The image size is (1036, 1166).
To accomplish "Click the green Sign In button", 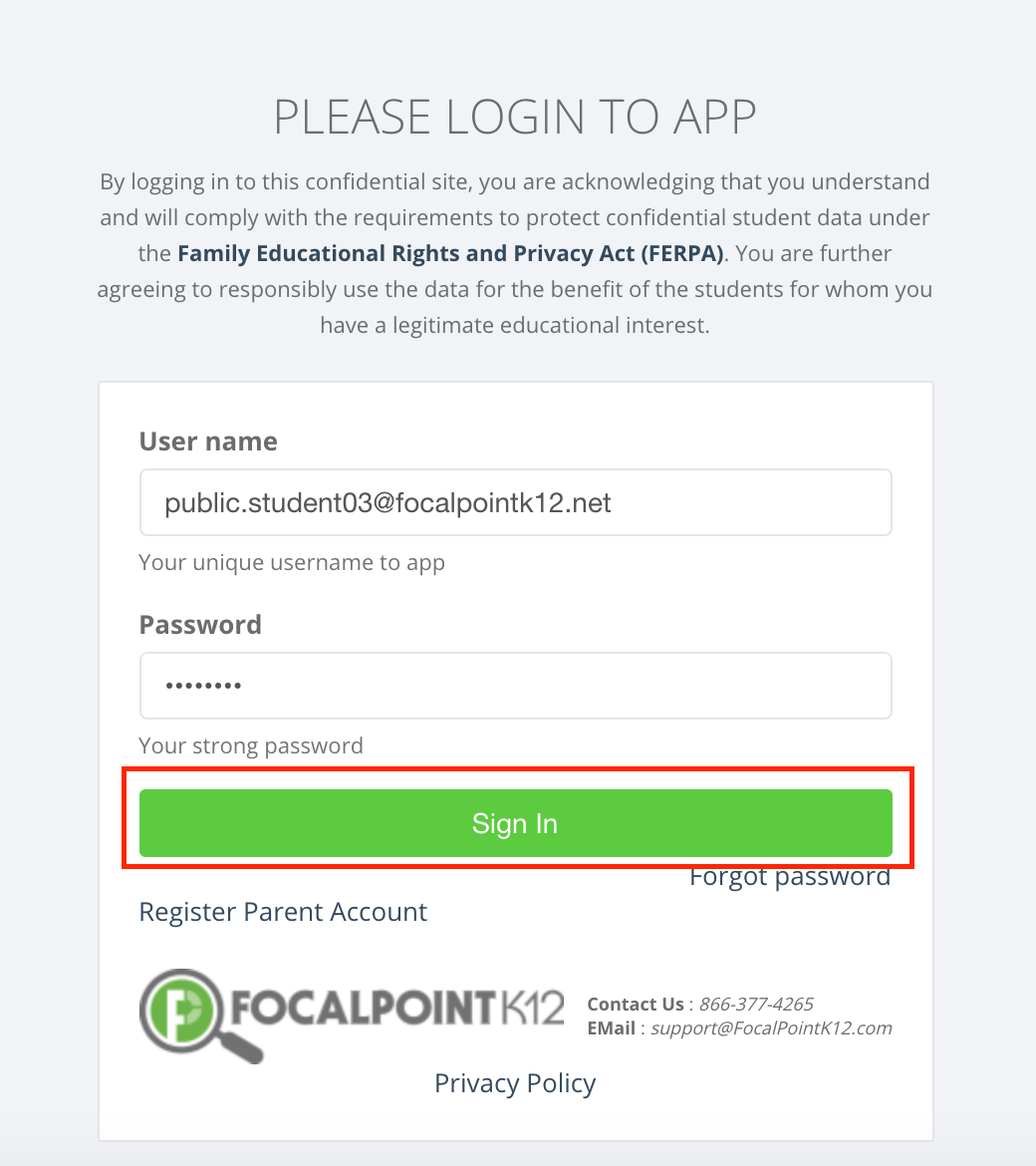I will [x=515, y=822].
